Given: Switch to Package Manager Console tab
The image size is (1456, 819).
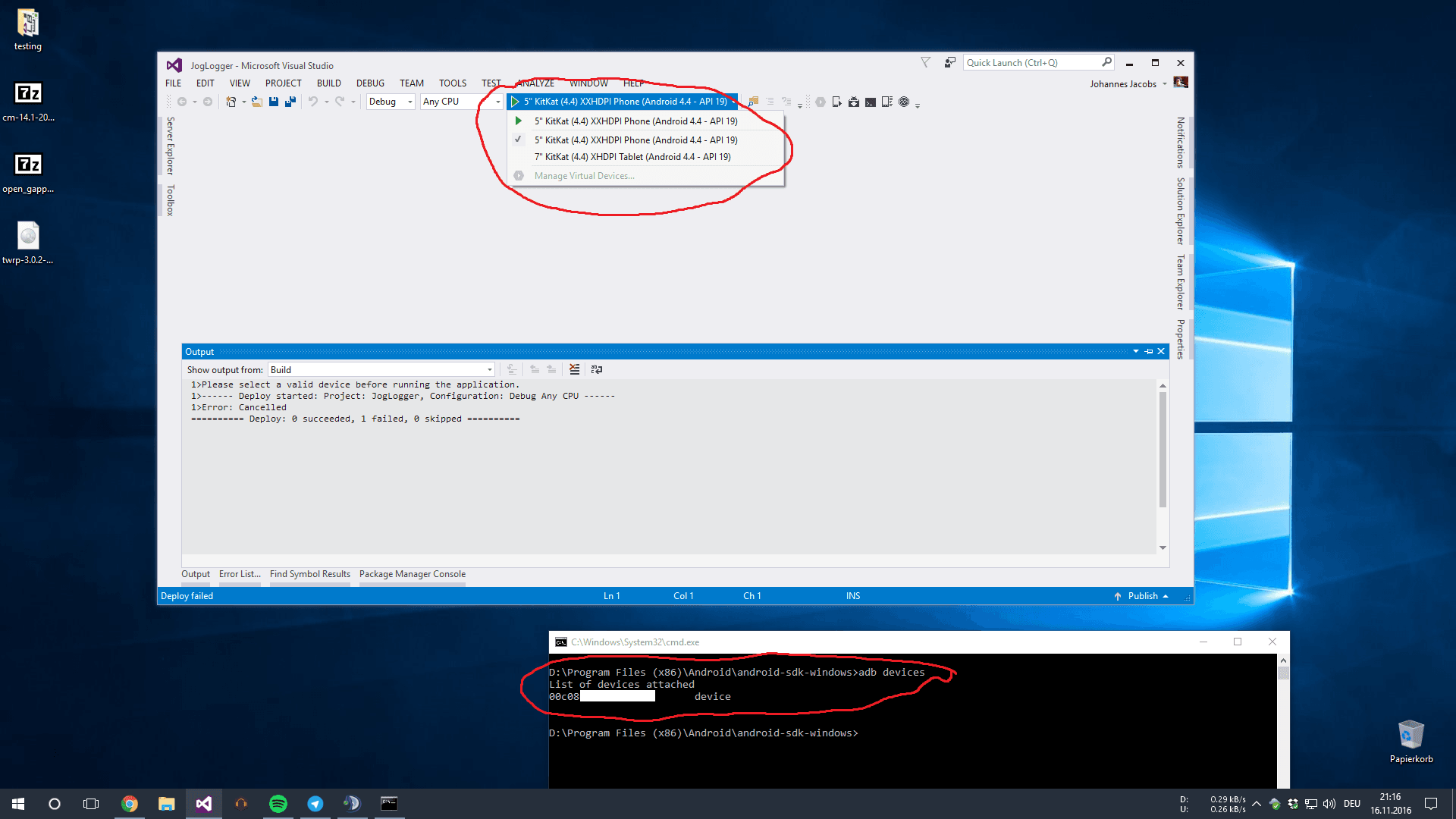Looking at the screenshot, I should point(413,574).
